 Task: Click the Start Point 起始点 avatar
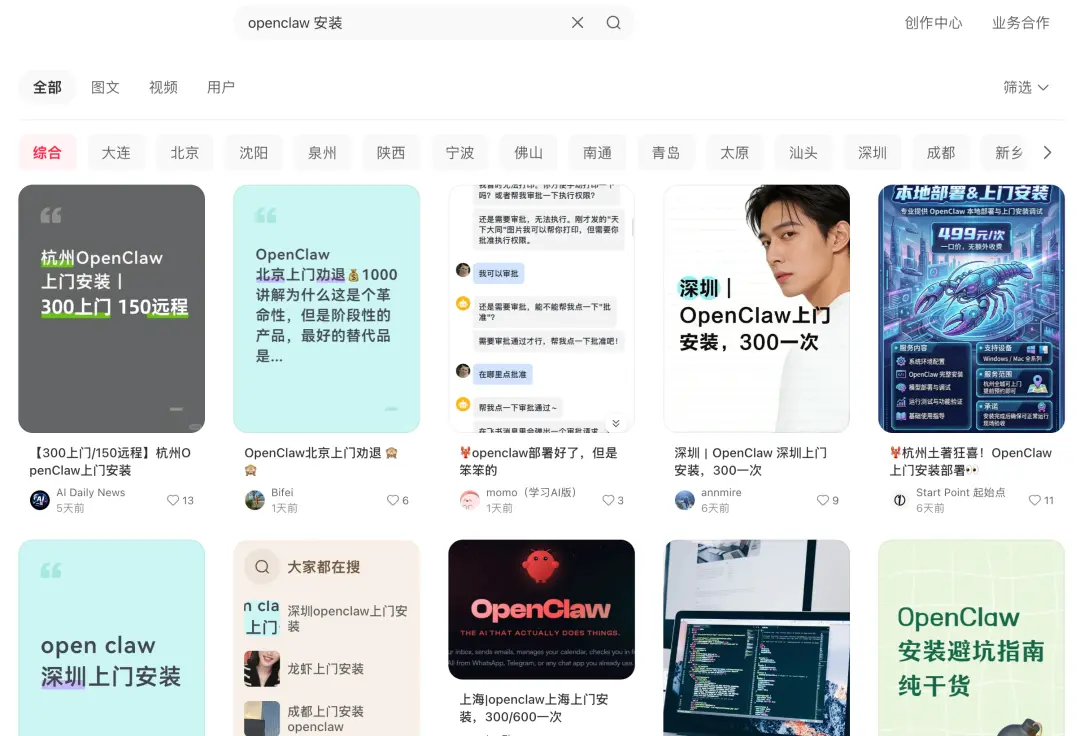pyautogui.click(x=899, y=500)
